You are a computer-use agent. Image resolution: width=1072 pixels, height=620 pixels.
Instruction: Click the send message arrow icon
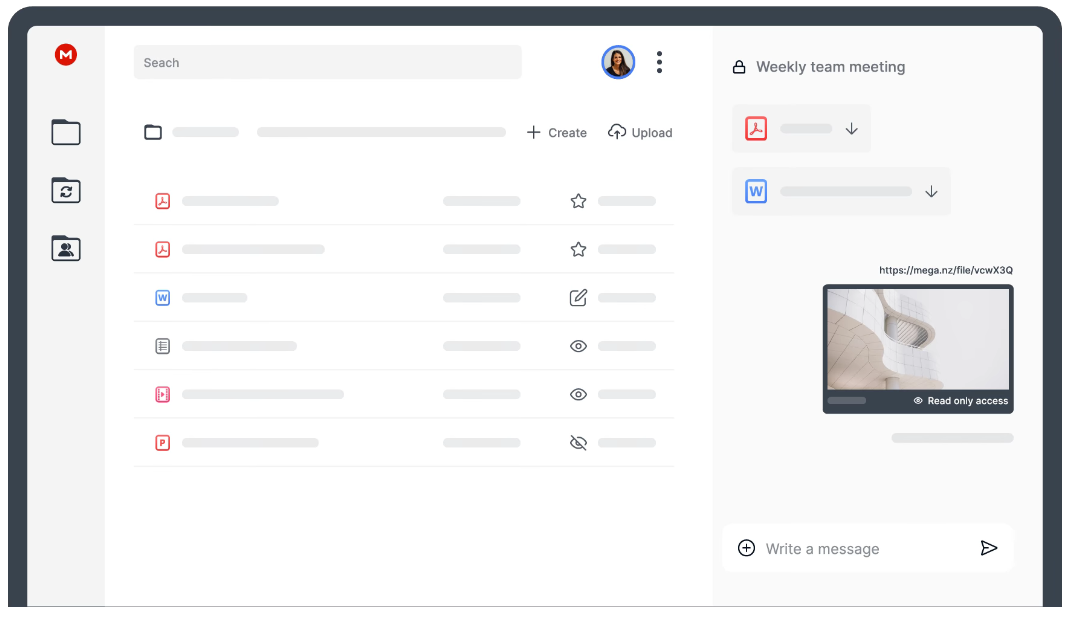point(988,548)
